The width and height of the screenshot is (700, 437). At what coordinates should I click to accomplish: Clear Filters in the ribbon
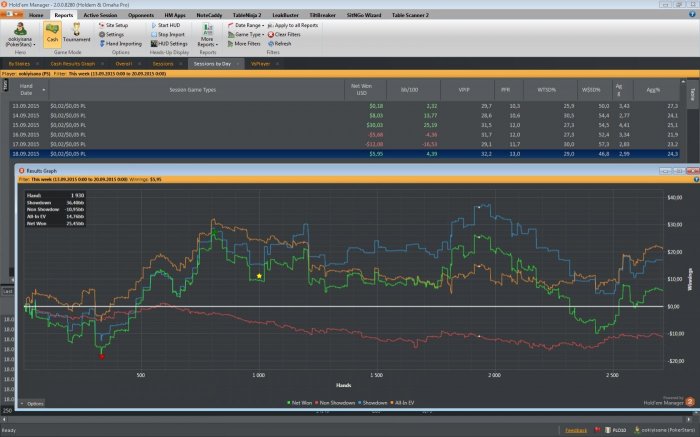[284, 34]
